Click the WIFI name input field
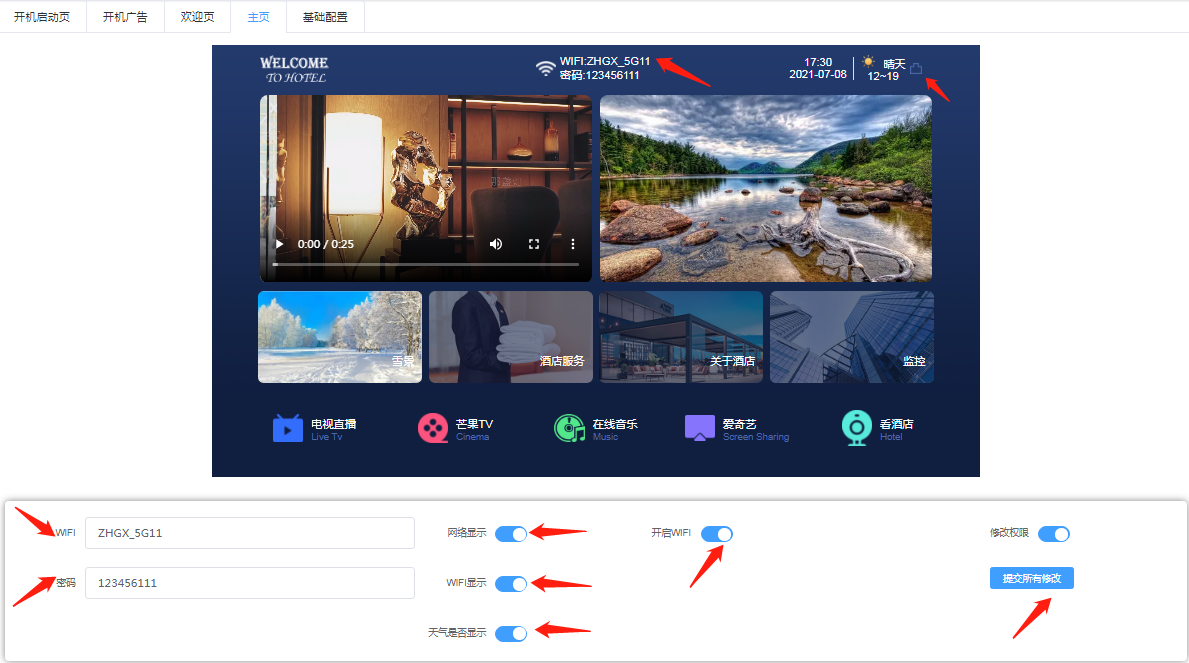 point(250,533)
